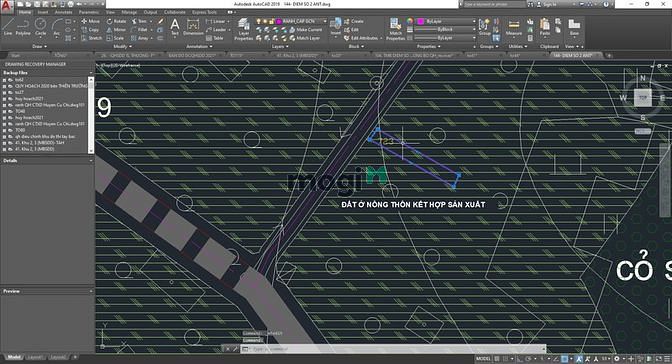Open the Annotate ribbon tab

[63, 12]
